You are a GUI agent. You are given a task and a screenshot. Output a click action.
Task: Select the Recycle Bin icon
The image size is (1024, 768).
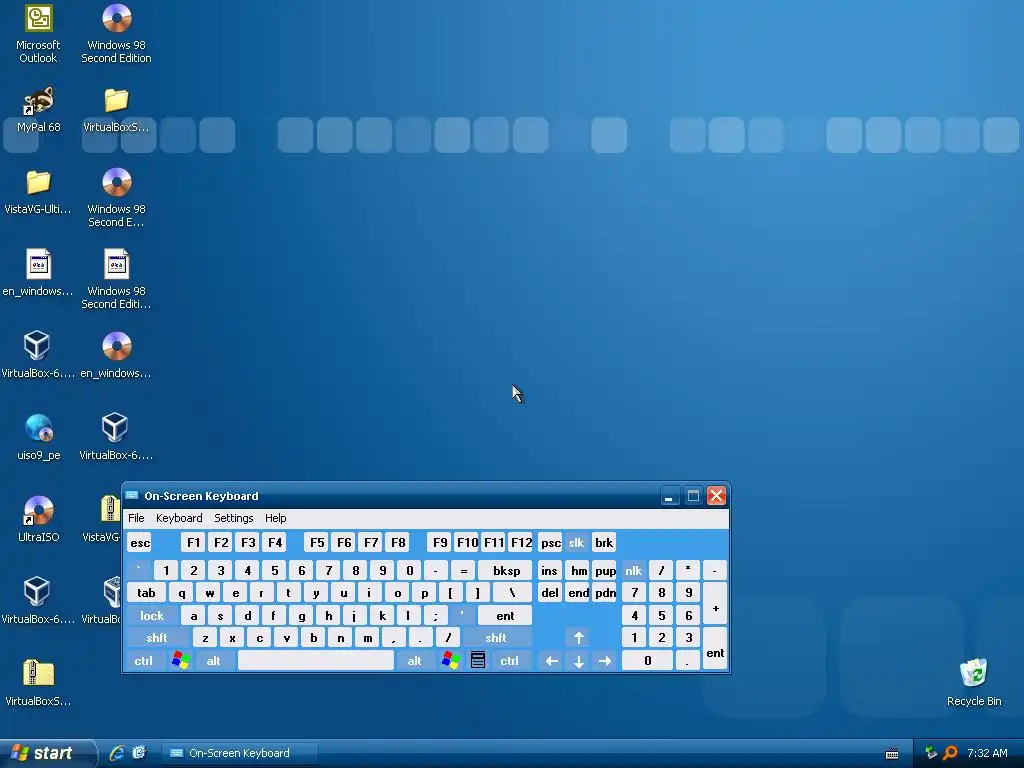[x=974, y=682]
